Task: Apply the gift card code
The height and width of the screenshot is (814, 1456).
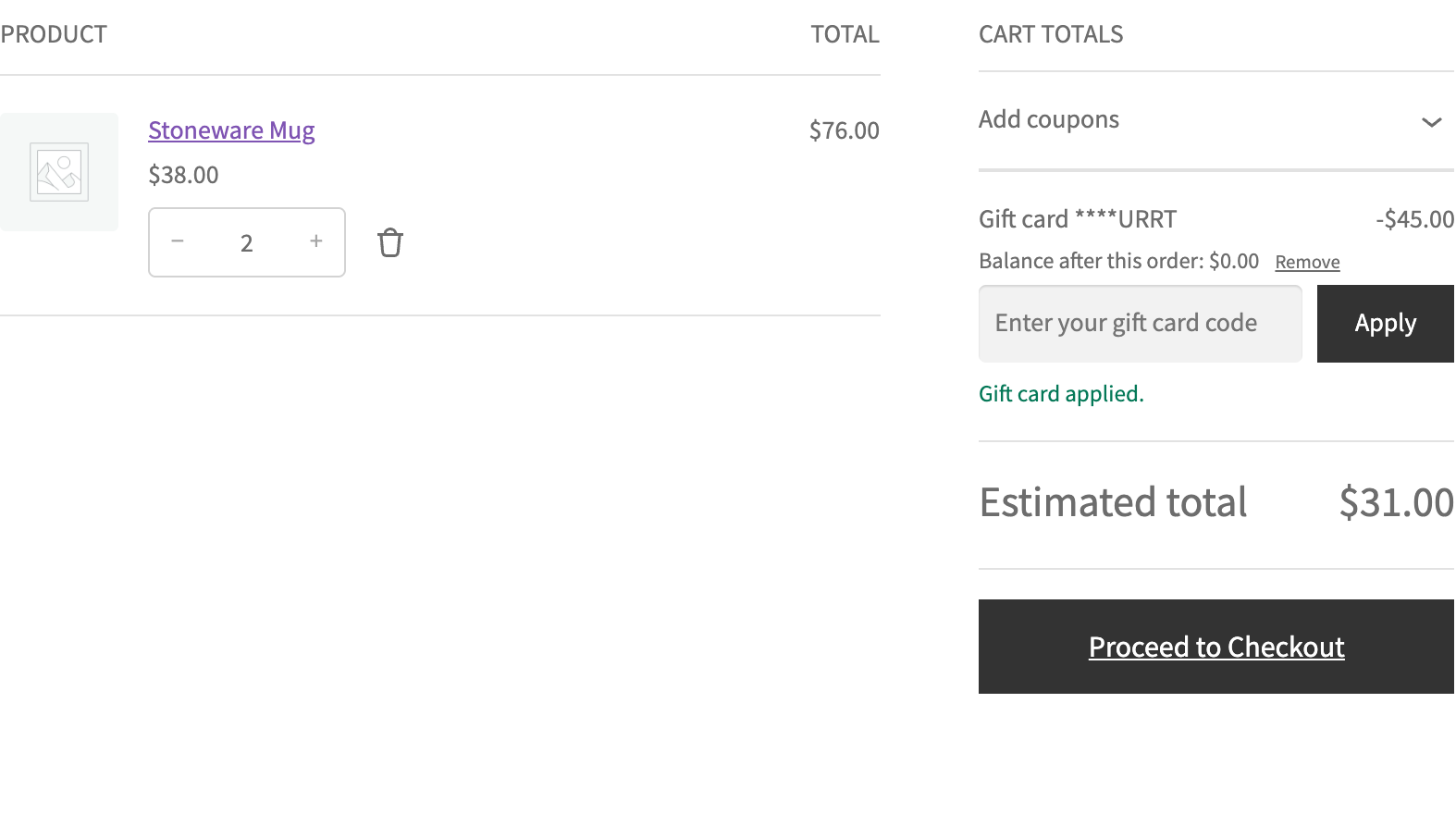Action: tap(1386, 324)
